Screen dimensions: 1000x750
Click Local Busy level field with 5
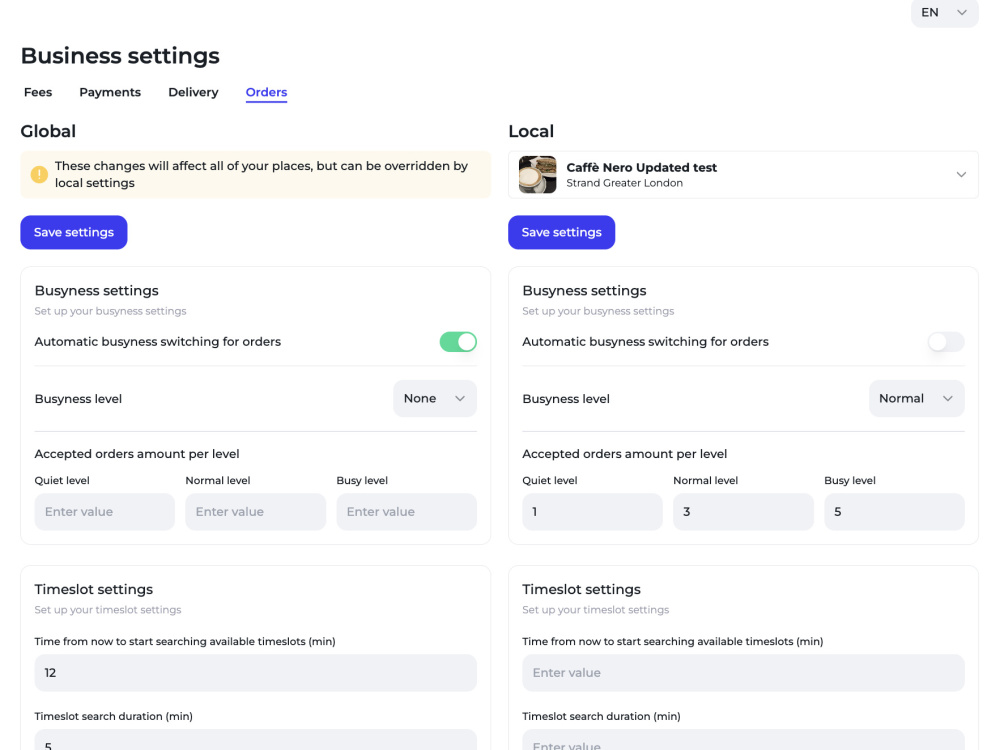click(894, 511)
